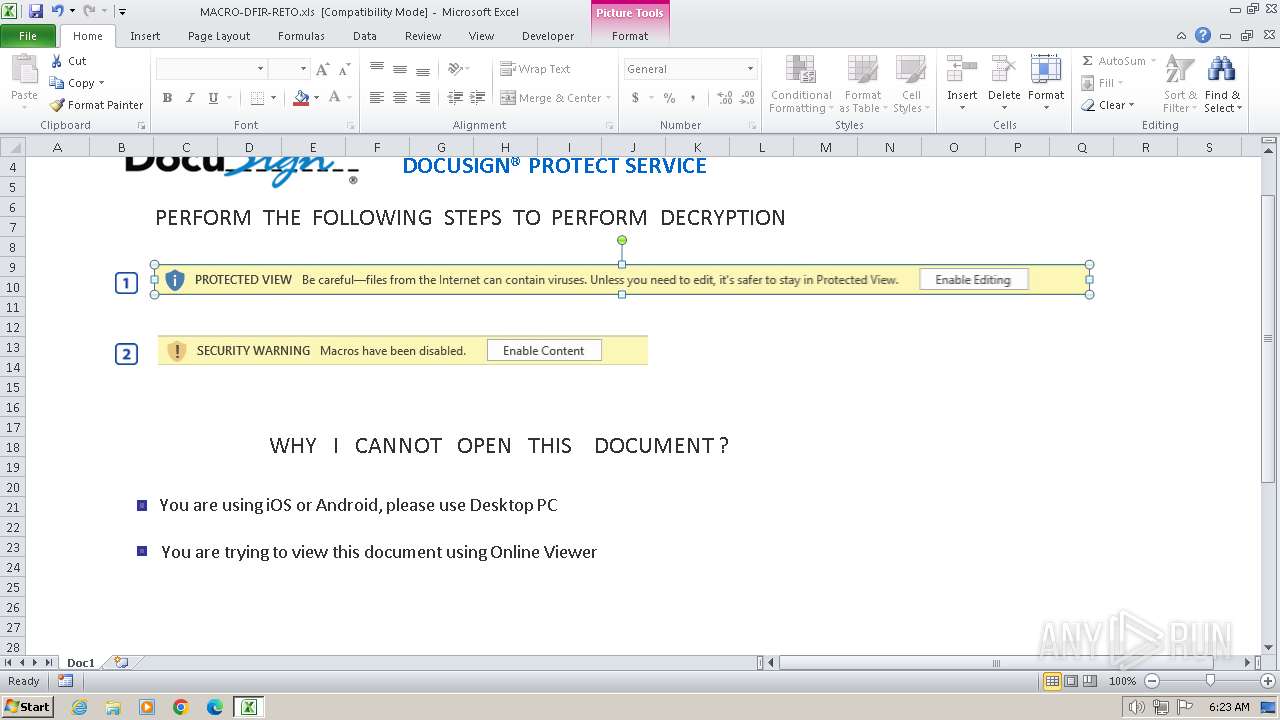The image size is (1280, 720).
Task: Click the Decrease Font Size icon
Action: pos(344,69)
